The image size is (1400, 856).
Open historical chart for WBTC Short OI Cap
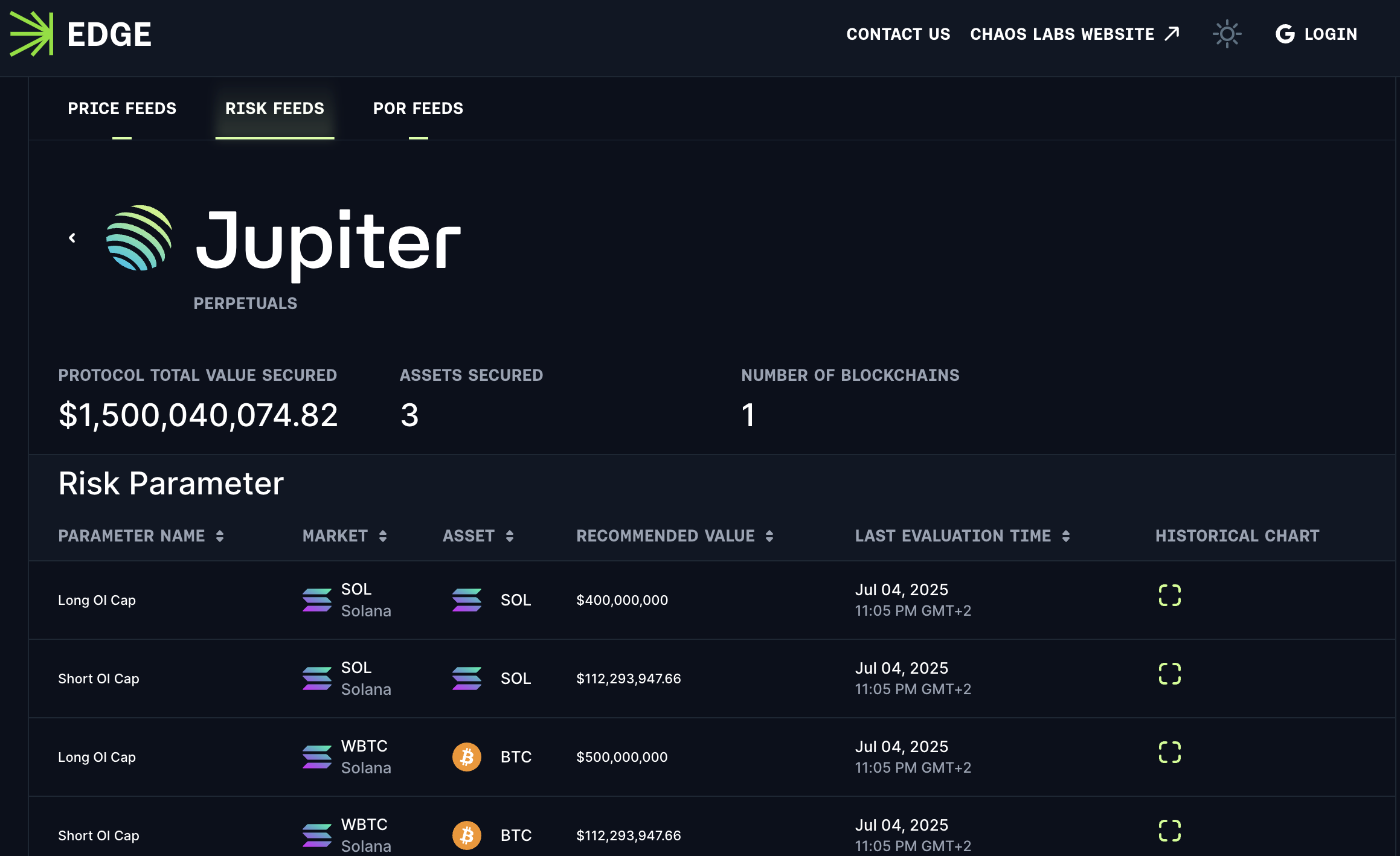tap(1169, 831)
